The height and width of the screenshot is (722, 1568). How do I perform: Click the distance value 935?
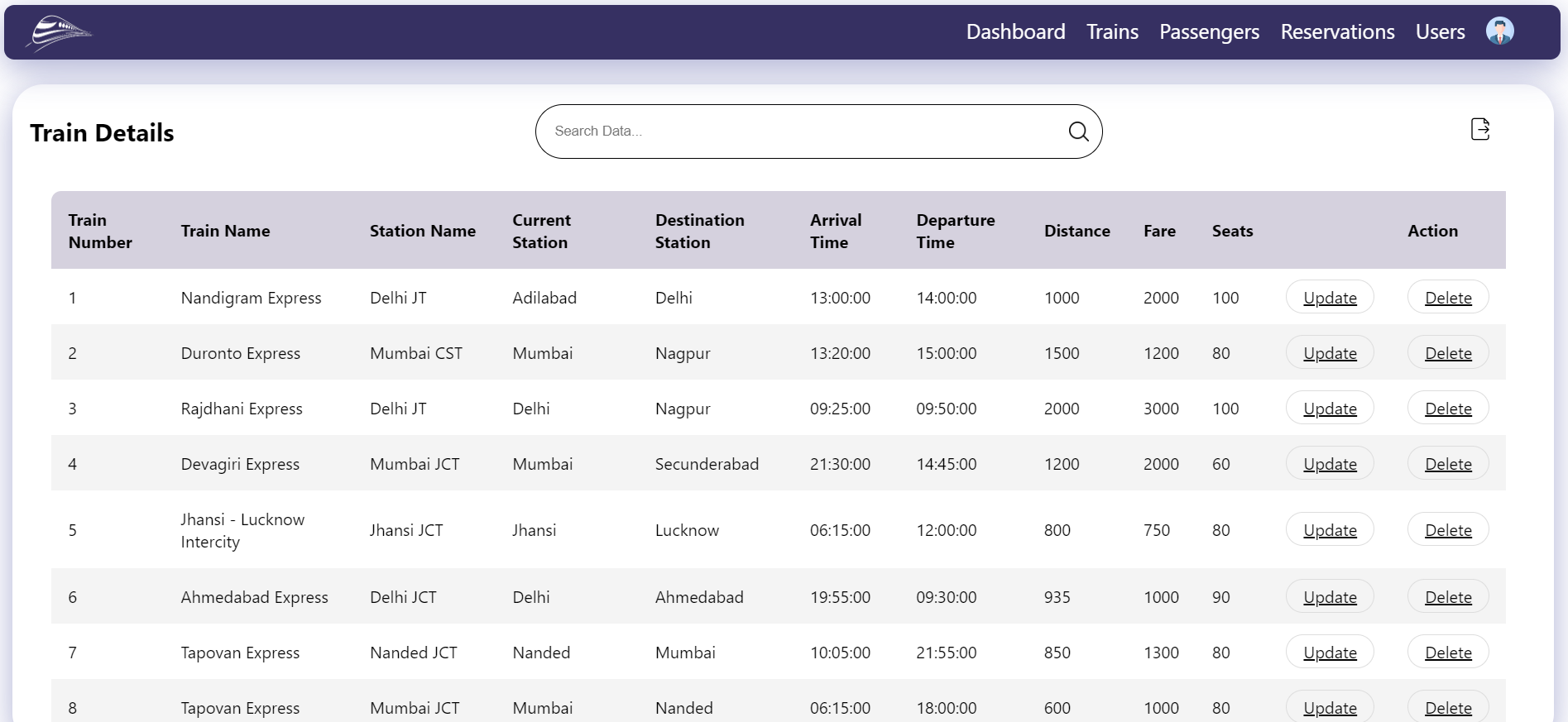tap(1057, 597)
